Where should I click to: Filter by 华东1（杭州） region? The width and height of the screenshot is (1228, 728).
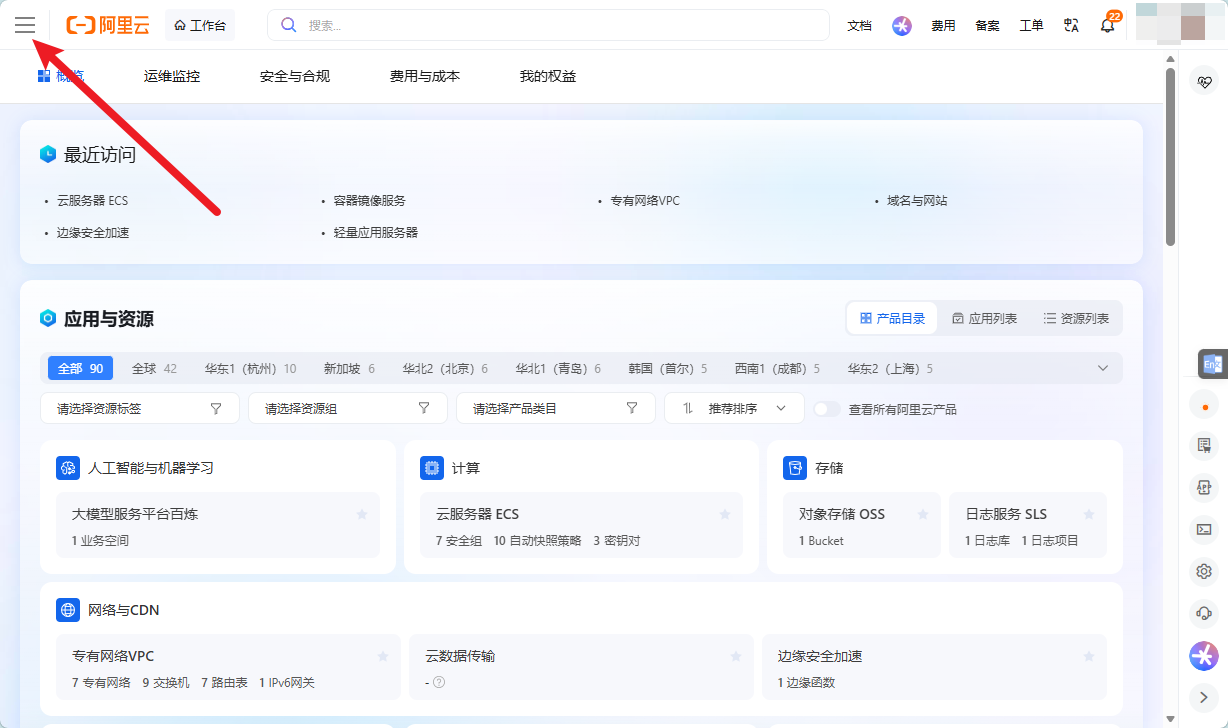[x=250, y=369]
